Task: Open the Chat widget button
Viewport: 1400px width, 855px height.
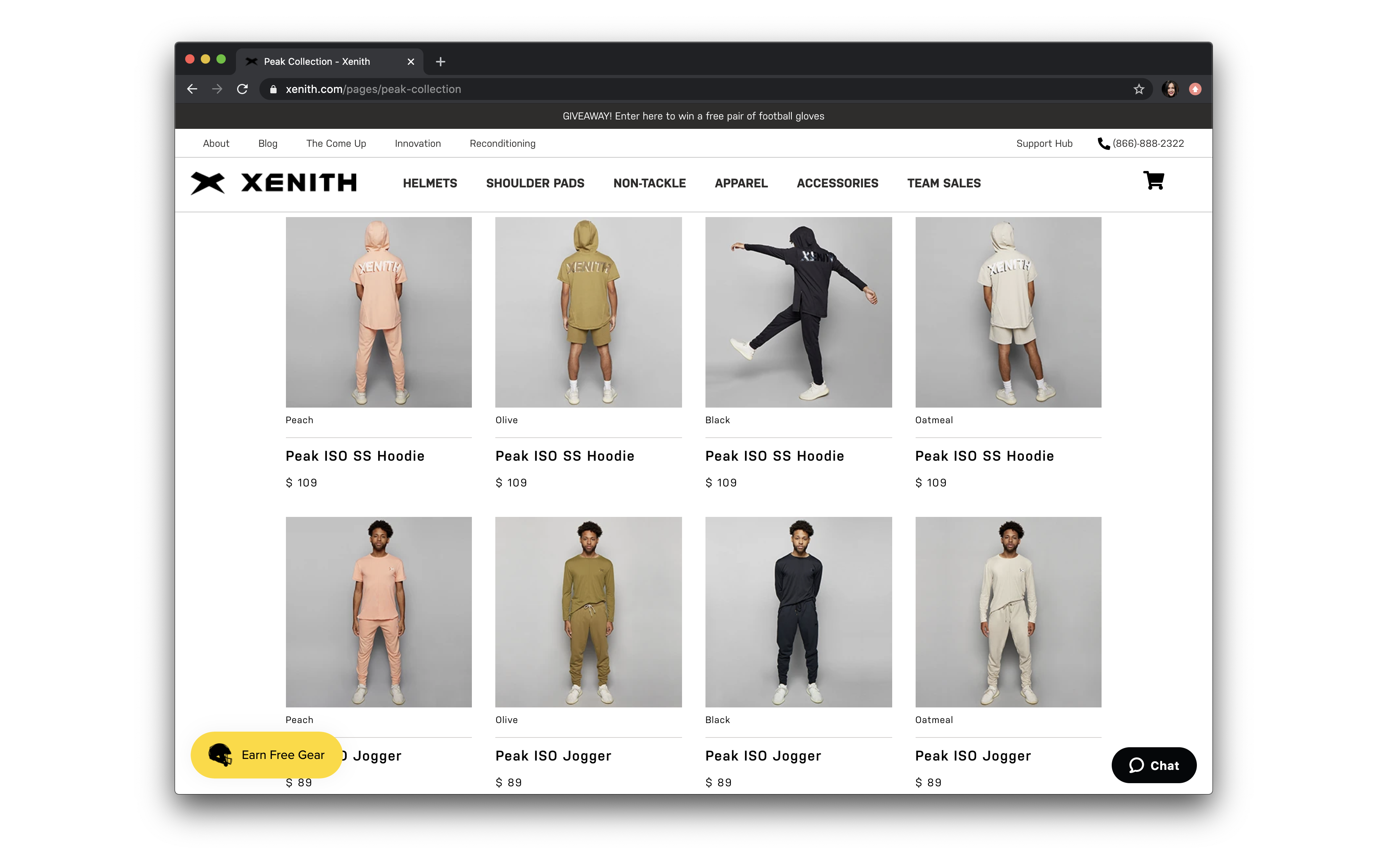Action: [1154, 765]
